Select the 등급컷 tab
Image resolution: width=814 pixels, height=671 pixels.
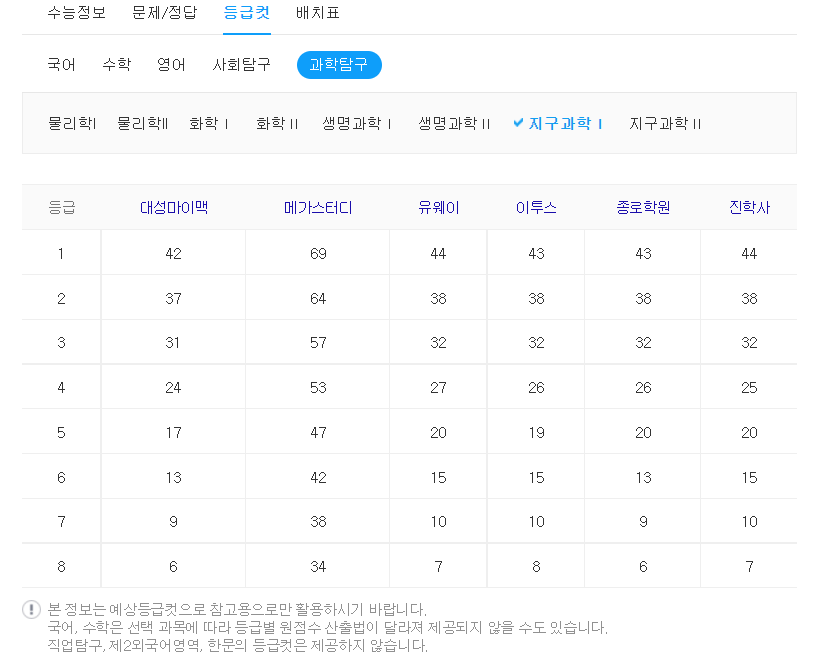[247, 12]
